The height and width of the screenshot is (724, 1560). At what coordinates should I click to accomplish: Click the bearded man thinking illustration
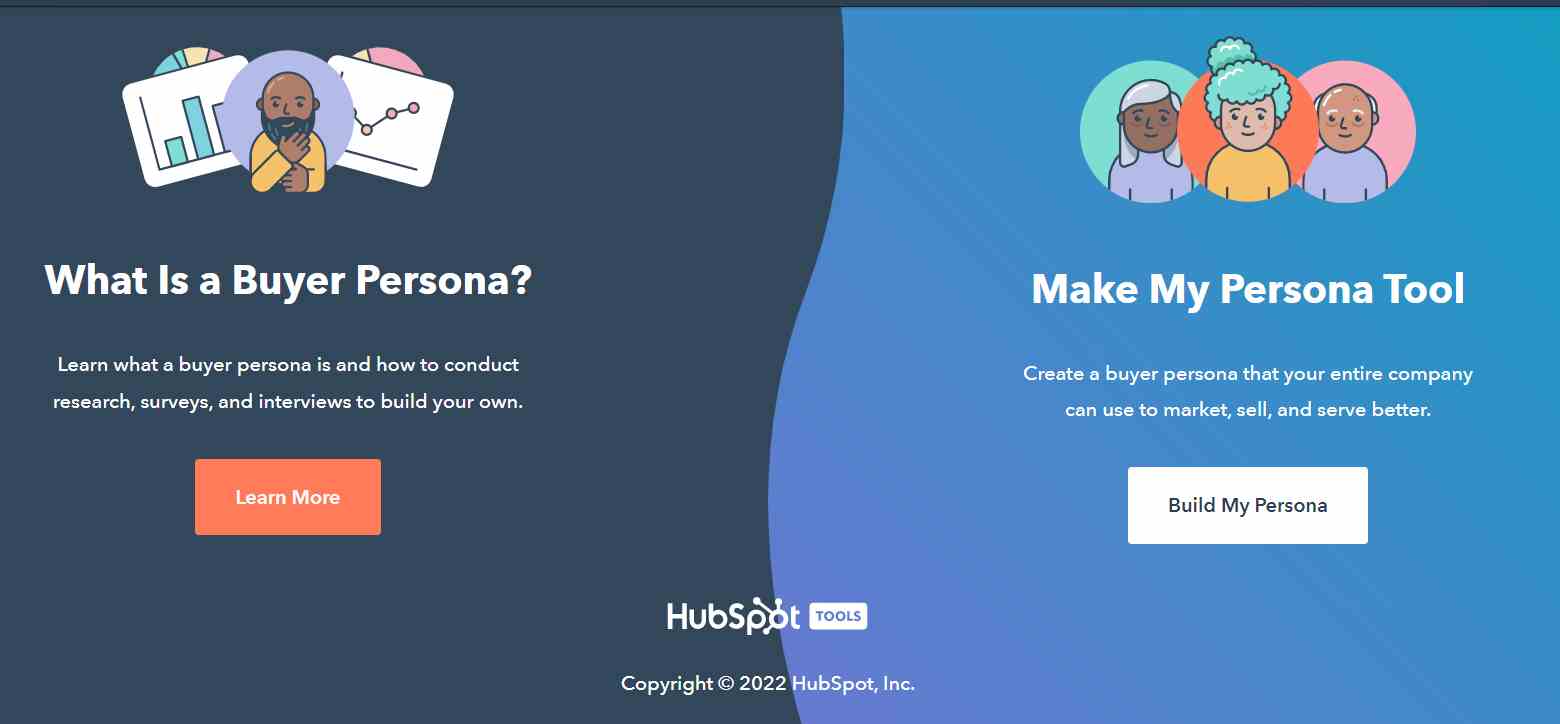288,121
